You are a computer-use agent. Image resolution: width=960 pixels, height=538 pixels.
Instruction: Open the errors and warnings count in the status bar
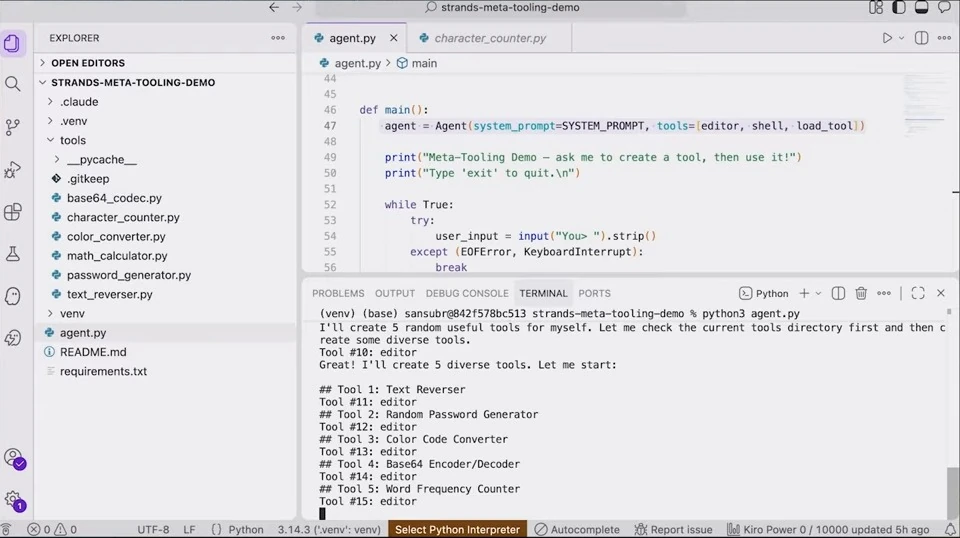(x=53, y=529)
